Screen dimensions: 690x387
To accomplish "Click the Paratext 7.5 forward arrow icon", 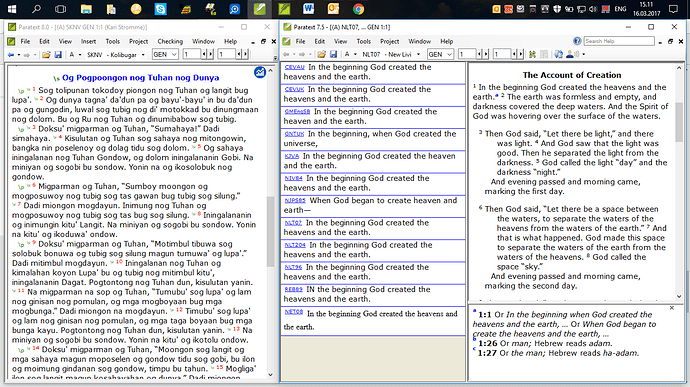I will pyautogui.click(x=302, y=54).
